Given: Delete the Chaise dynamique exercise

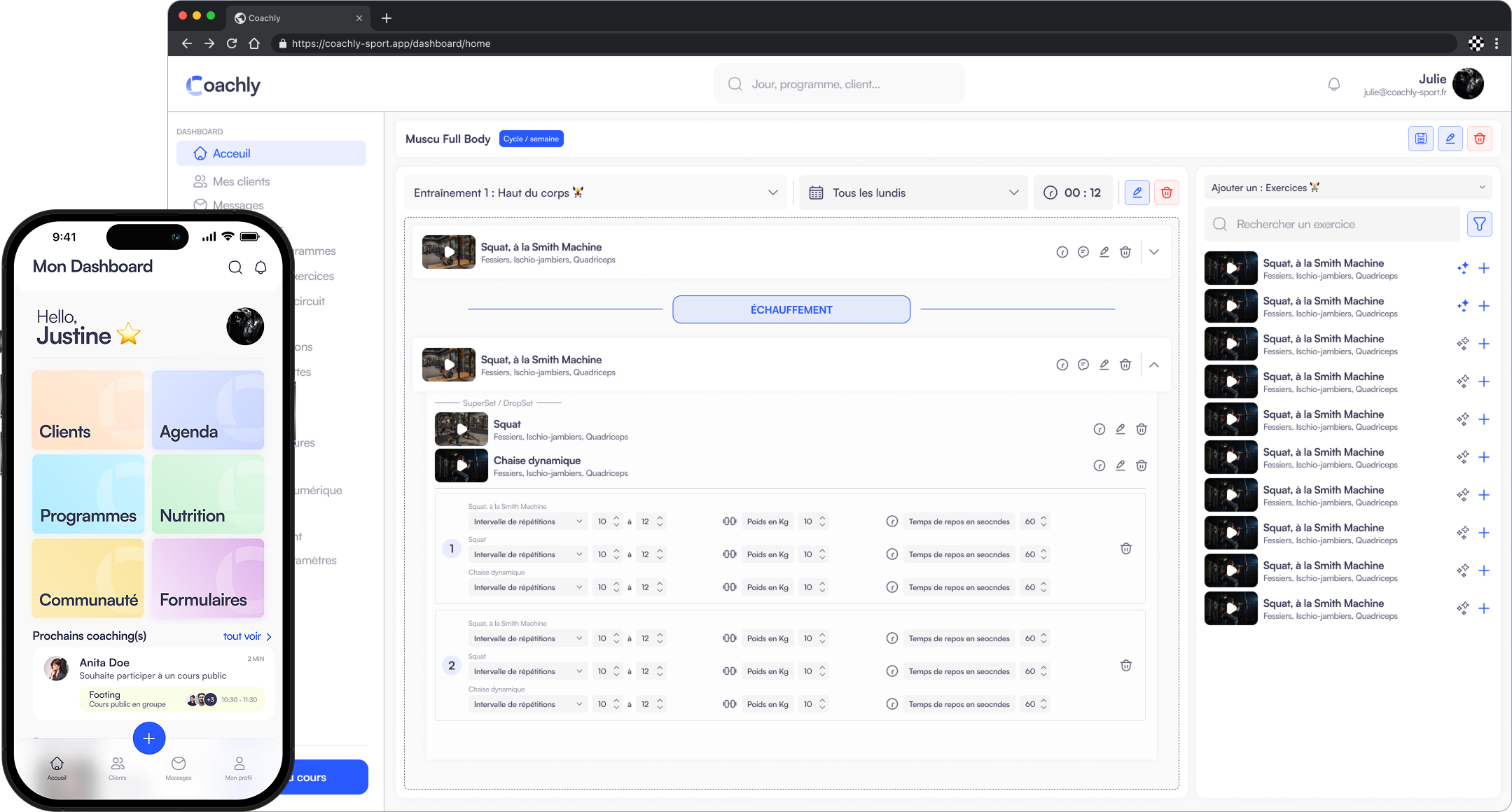Looking at the screenshot, I should click(x=1142, y=465).
